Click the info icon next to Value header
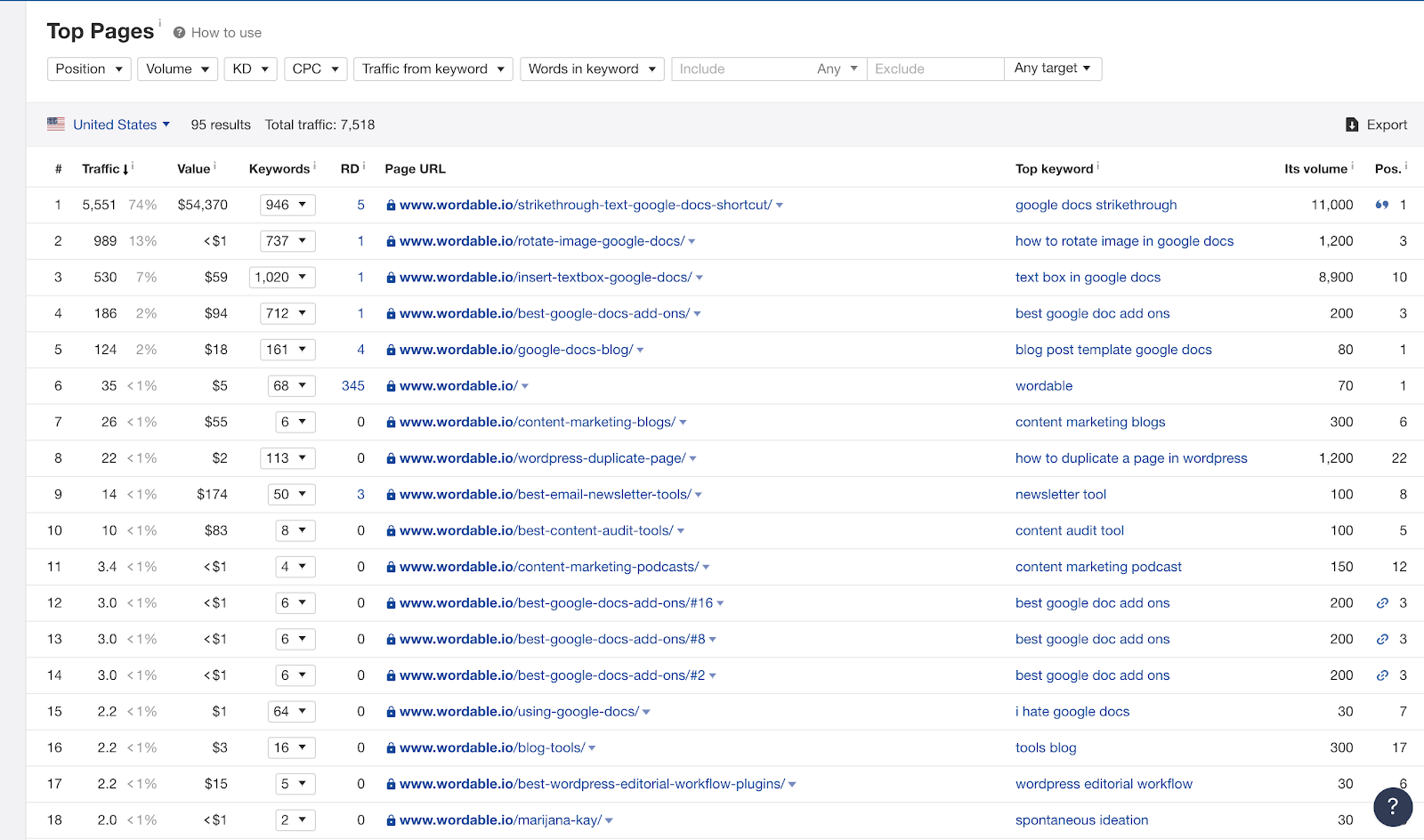Image resolution: width=1424 pixels, height=840 pixels. tap(214, 166)
